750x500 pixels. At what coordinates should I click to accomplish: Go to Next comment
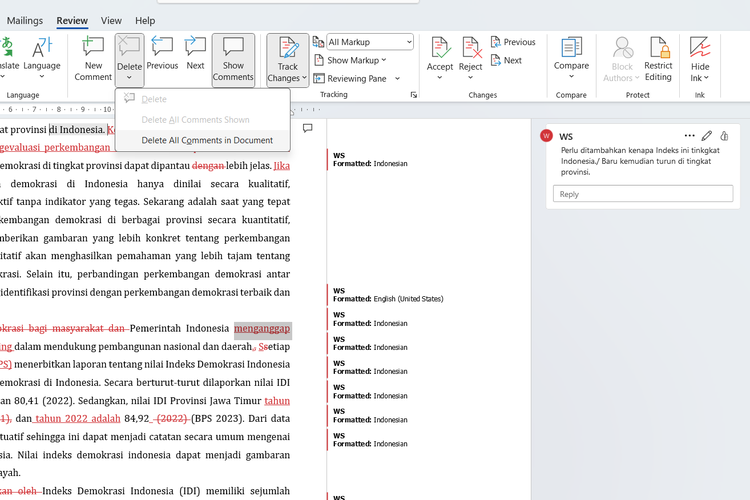195,54
